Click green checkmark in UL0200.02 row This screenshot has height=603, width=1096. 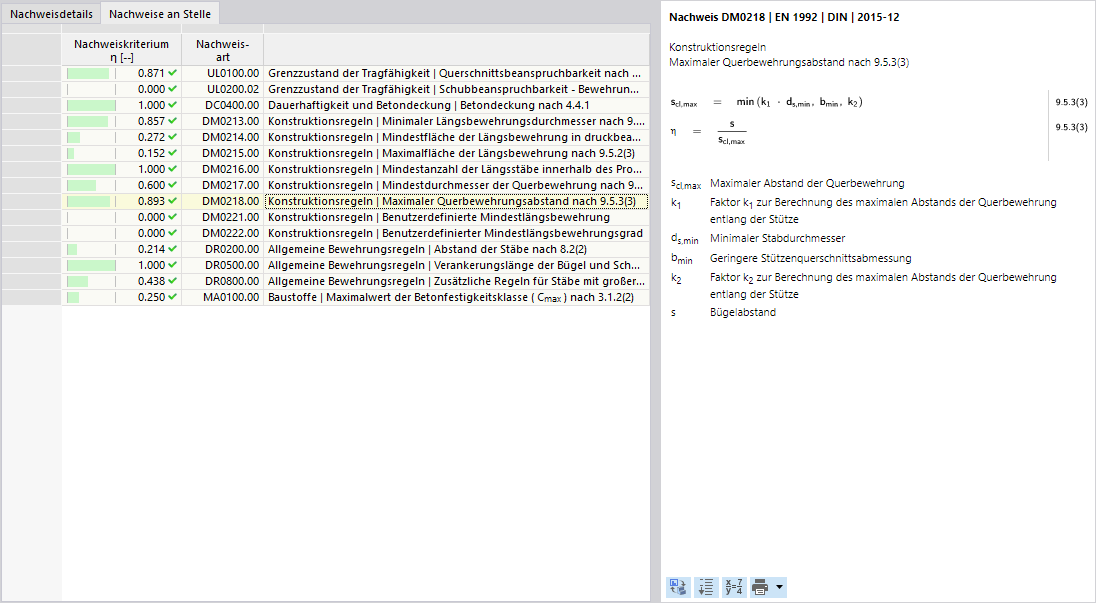[173, 89]
